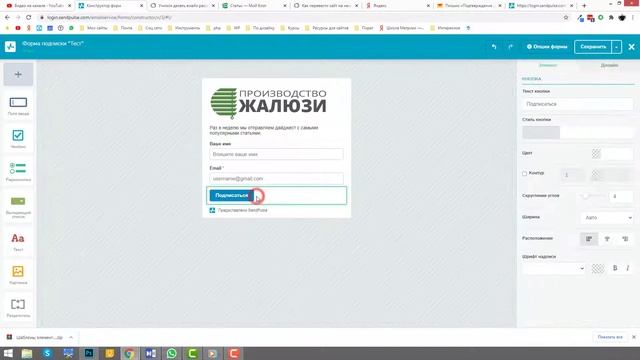Screen dimensions: 640x360
Task: Open form options (Опции формы)
Action: click(x=547, y=47)
